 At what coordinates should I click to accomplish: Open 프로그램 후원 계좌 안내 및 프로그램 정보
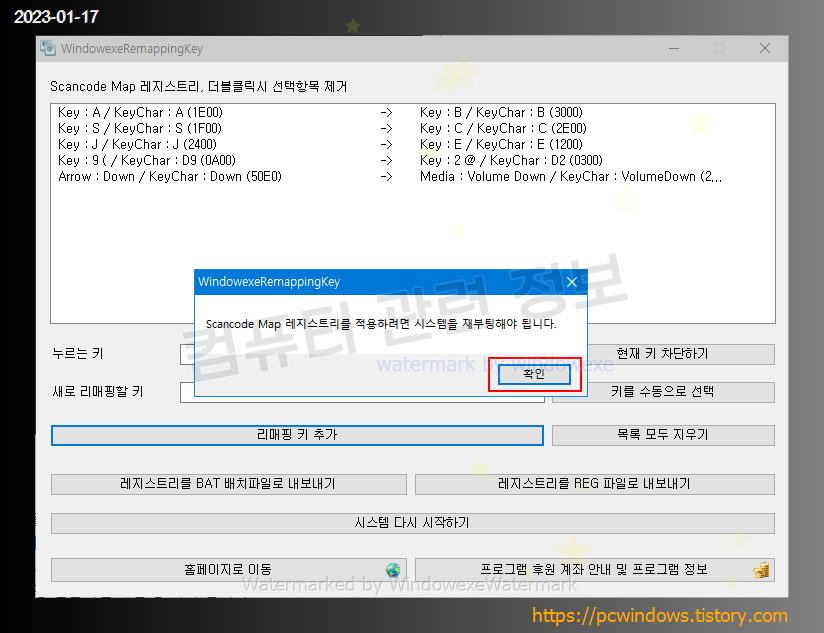[594, 570]
